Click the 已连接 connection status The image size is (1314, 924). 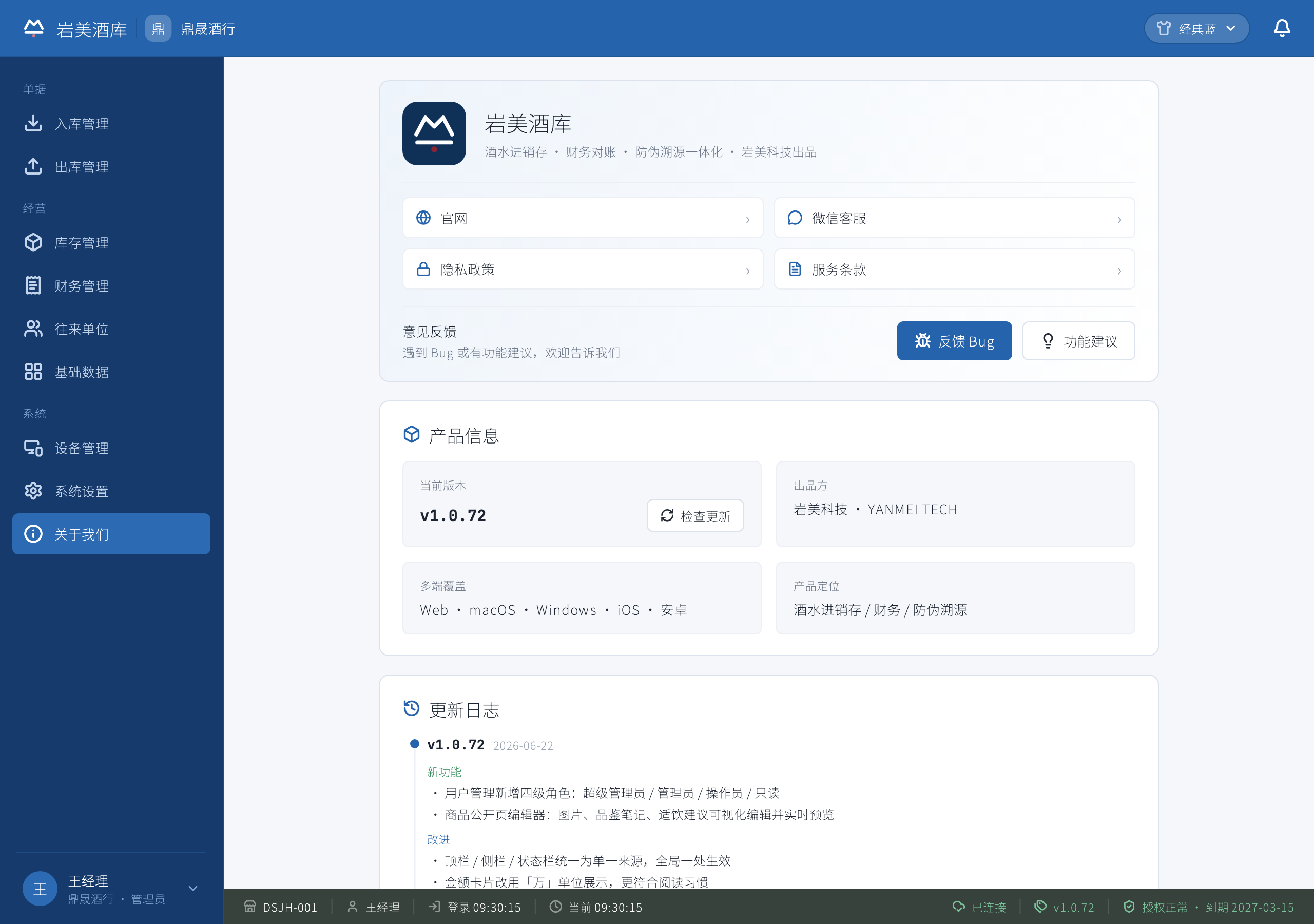(x=979, y=907)
